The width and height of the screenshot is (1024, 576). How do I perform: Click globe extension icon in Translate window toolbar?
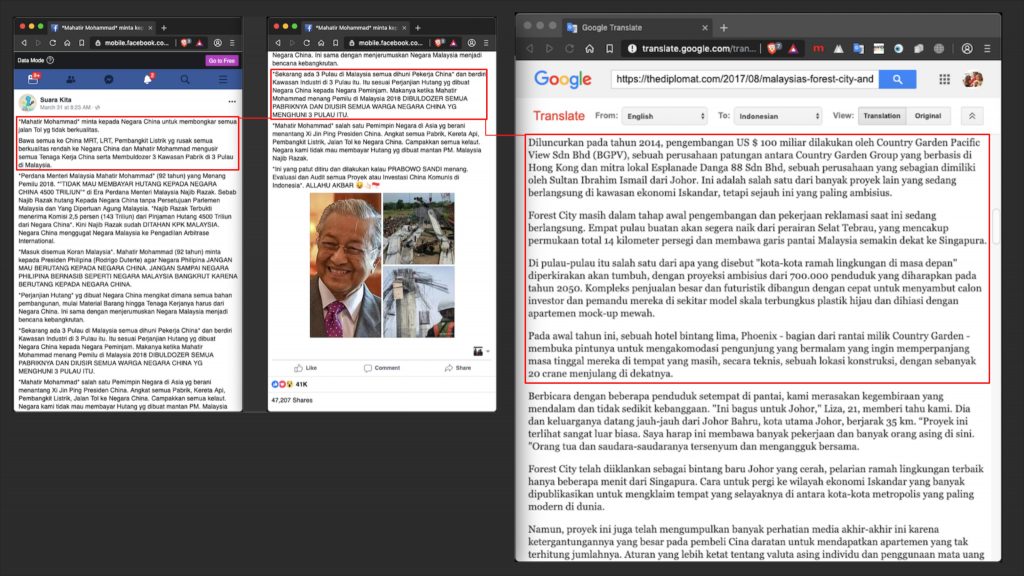tap(939, 48)
